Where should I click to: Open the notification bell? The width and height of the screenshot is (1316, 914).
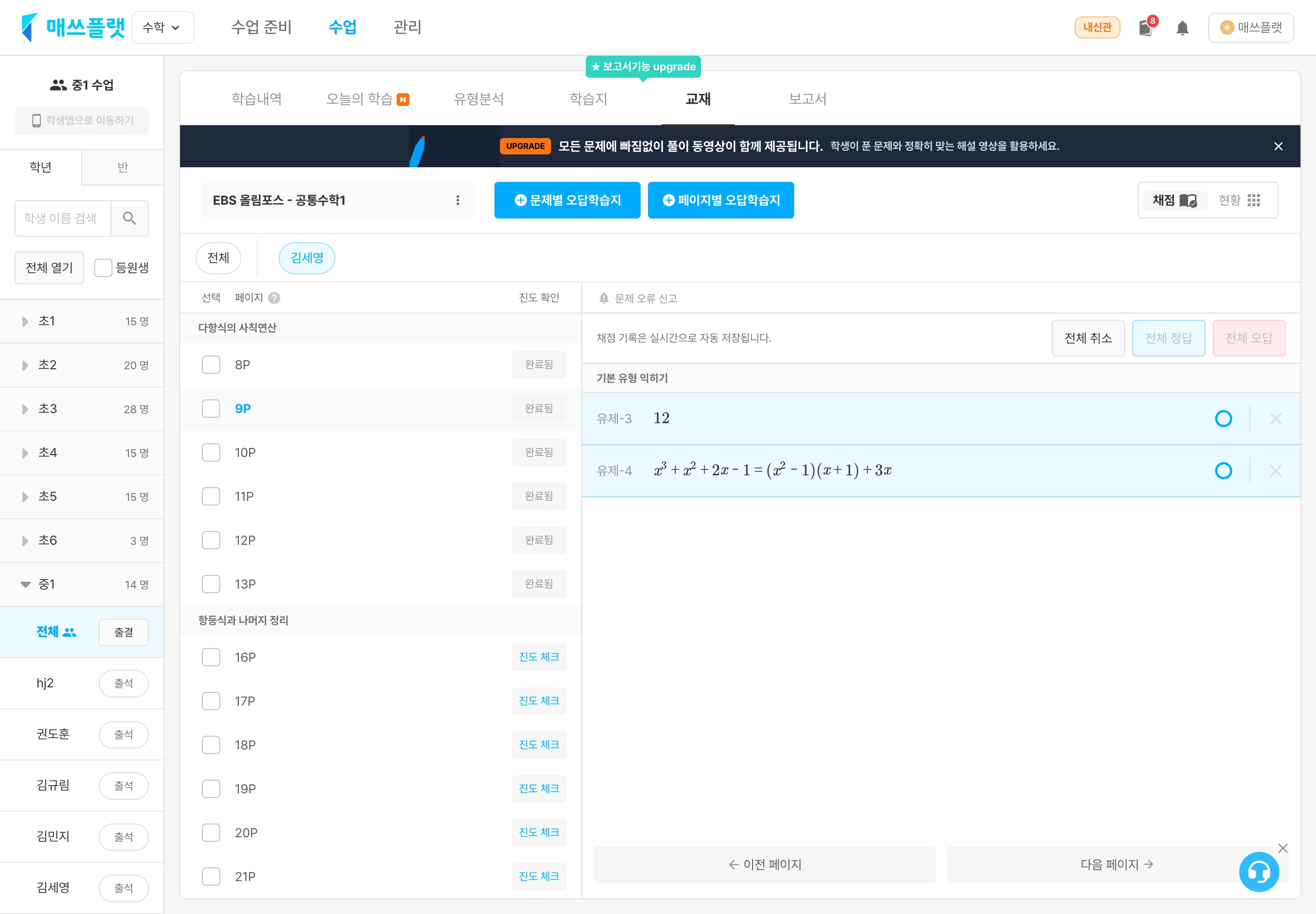[x=1182, y=27]
